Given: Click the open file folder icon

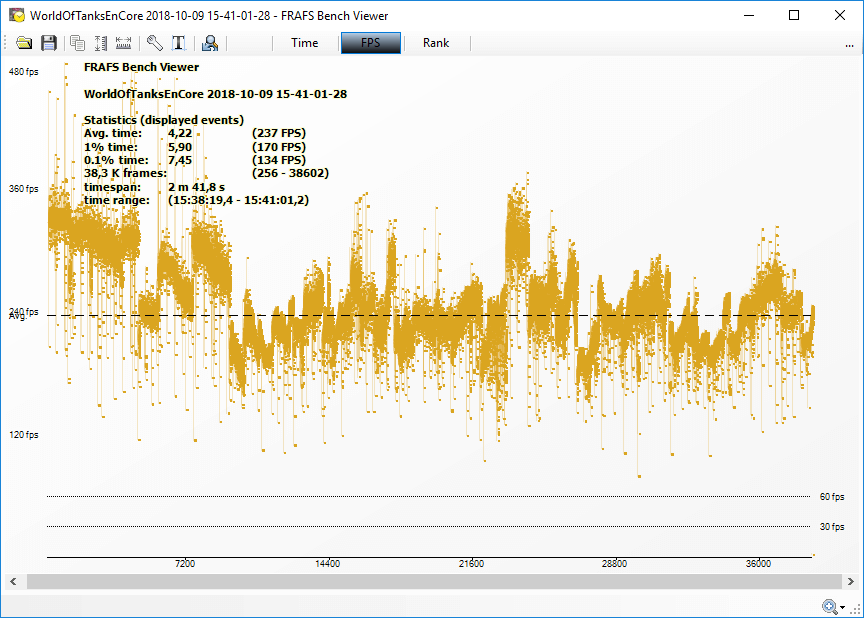Looking at the screenshot, I should (24, 43).
